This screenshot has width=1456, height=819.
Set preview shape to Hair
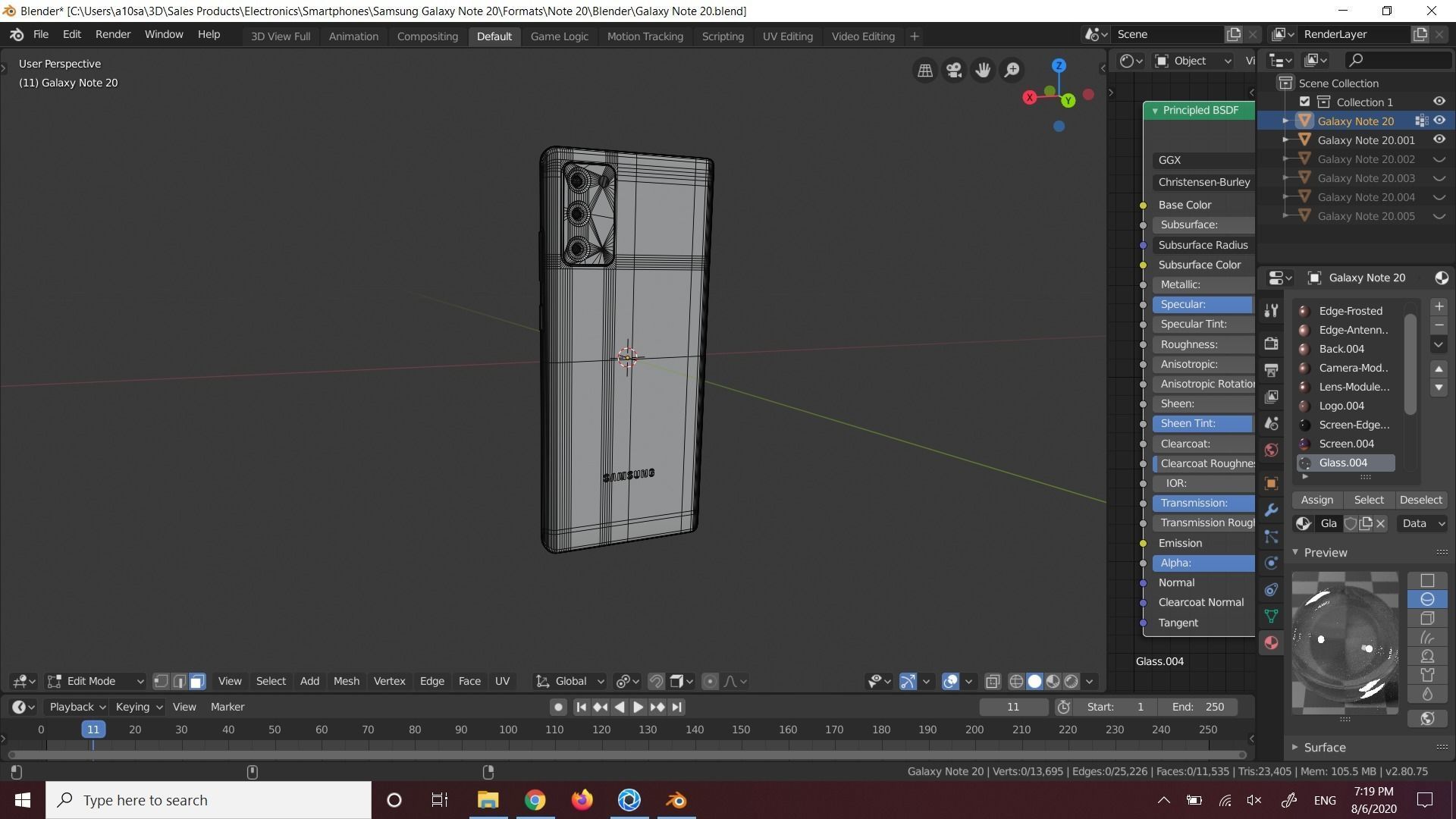tap(1427, 637)
